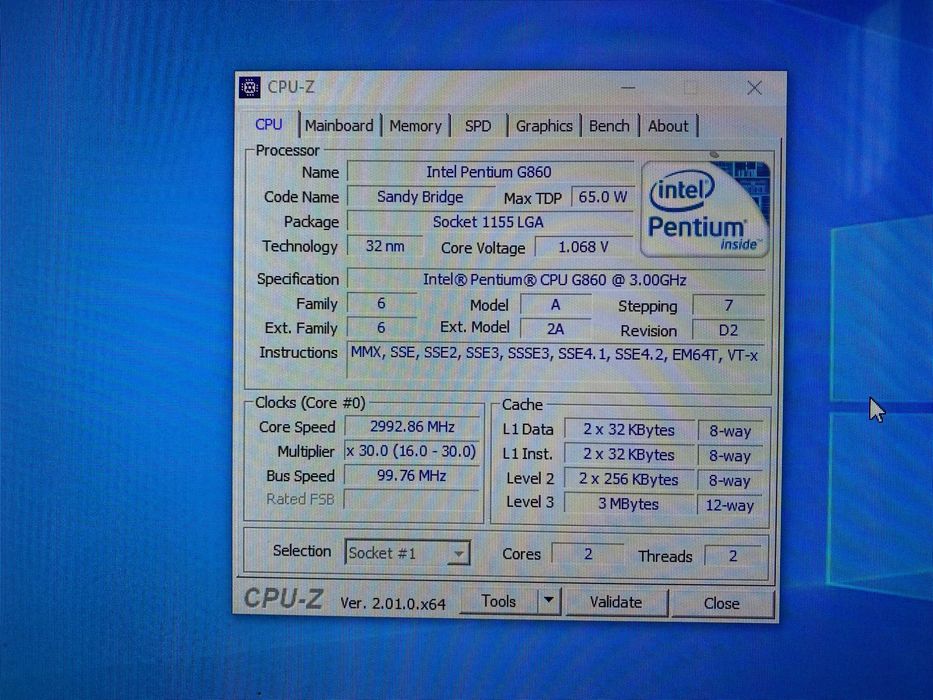Viewport: 933px width, 700px height.
Task: Click the Ext. Family value 6
Action: [381, 327]
